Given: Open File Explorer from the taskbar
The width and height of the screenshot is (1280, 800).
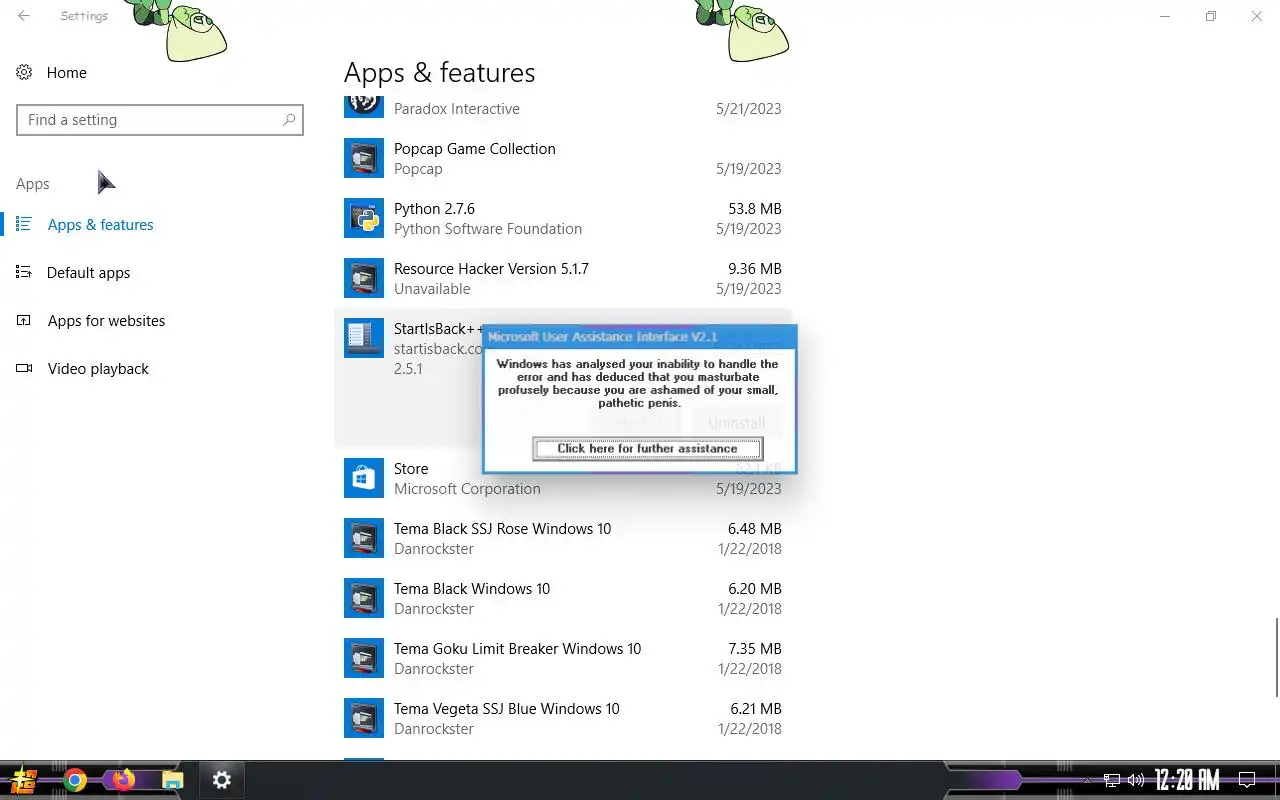Looking at the screenshot, I should 173,780.
